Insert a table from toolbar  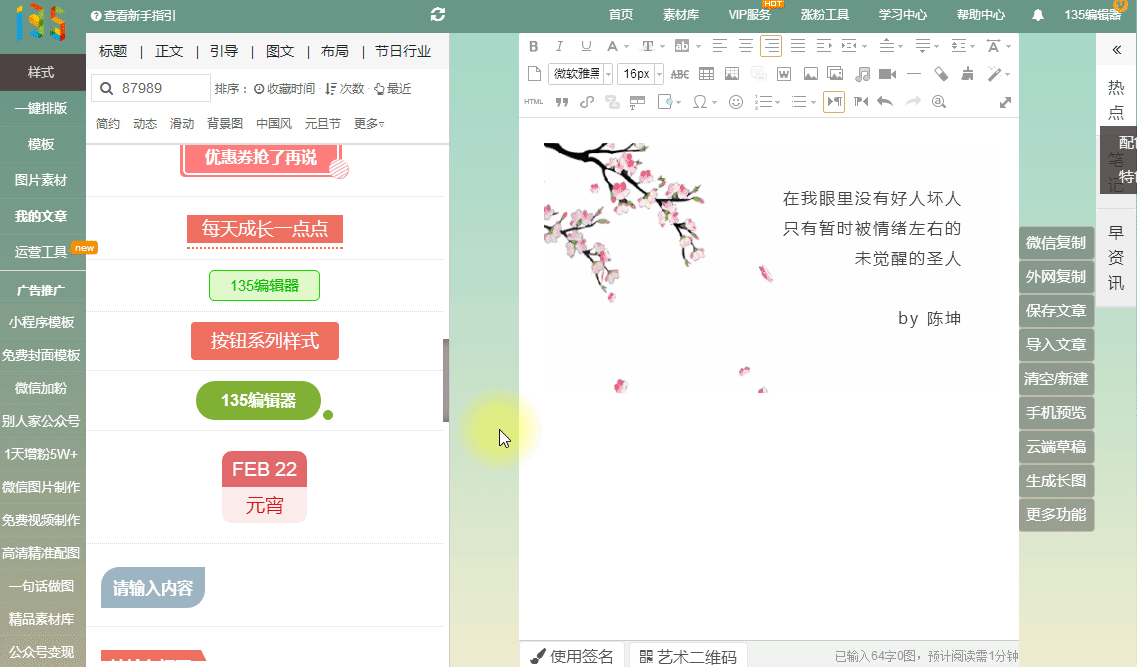[706, 74]
